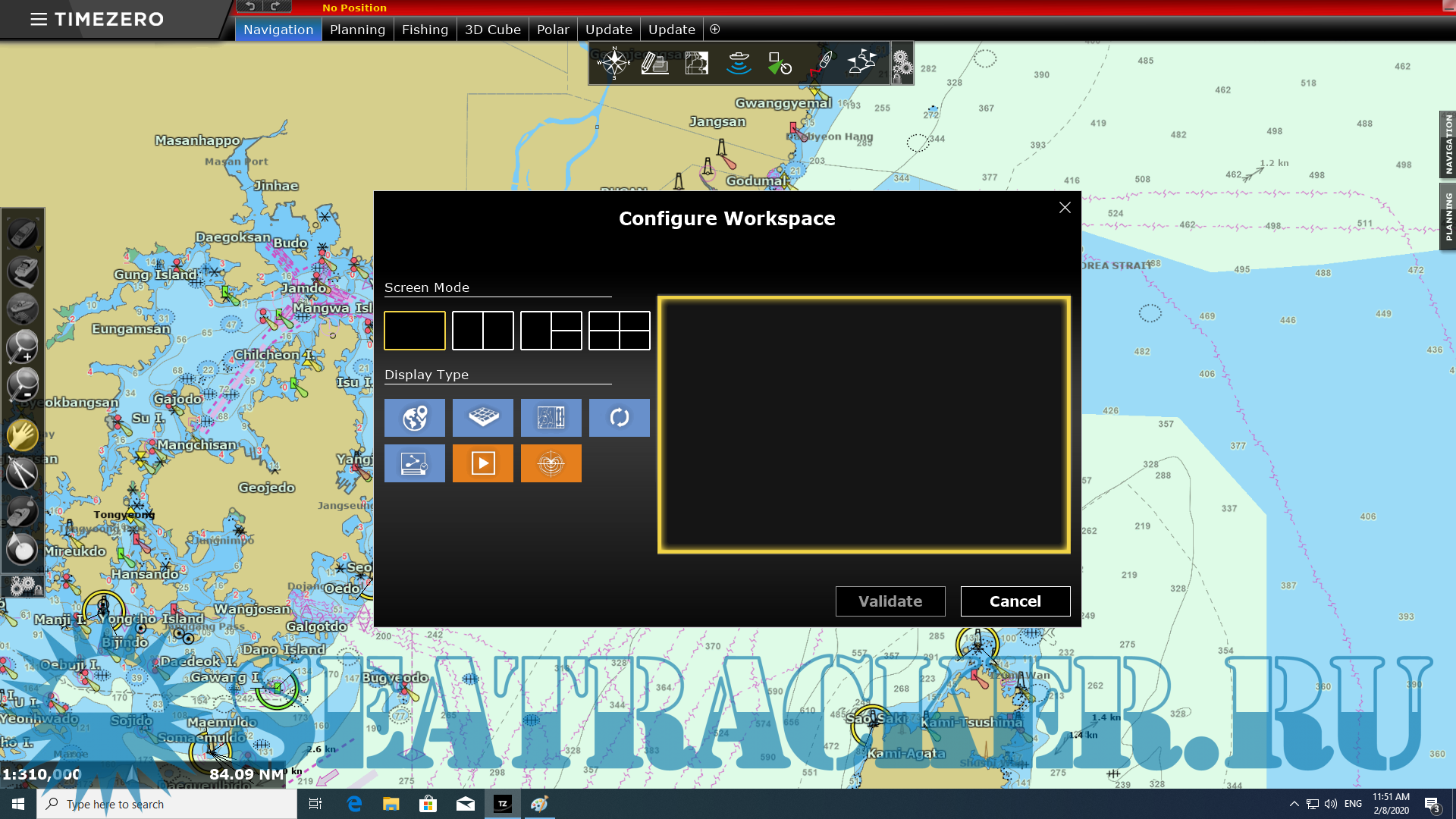The image size is (1456, 819).
Task: Open the TIMEZERO hamburger menu
Action: 39,19
